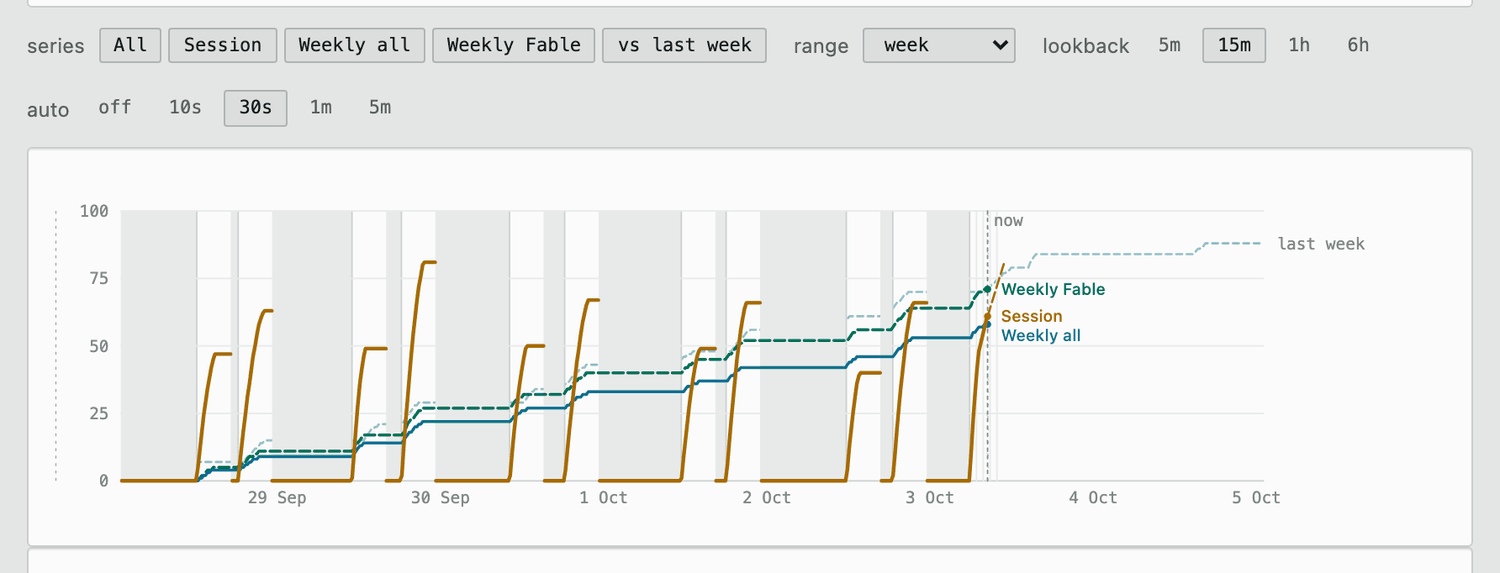Click the 75 y-axis value
Screen dimensions: 1500x573
tap(99, 278)
